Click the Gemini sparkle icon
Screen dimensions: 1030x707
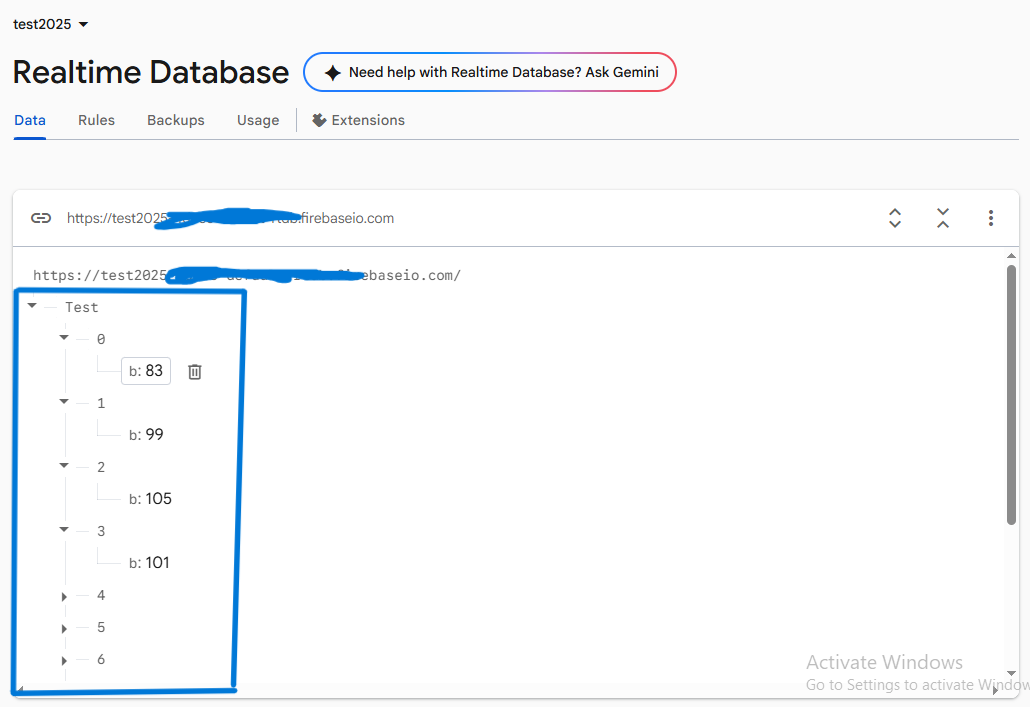tap(333, 73)
